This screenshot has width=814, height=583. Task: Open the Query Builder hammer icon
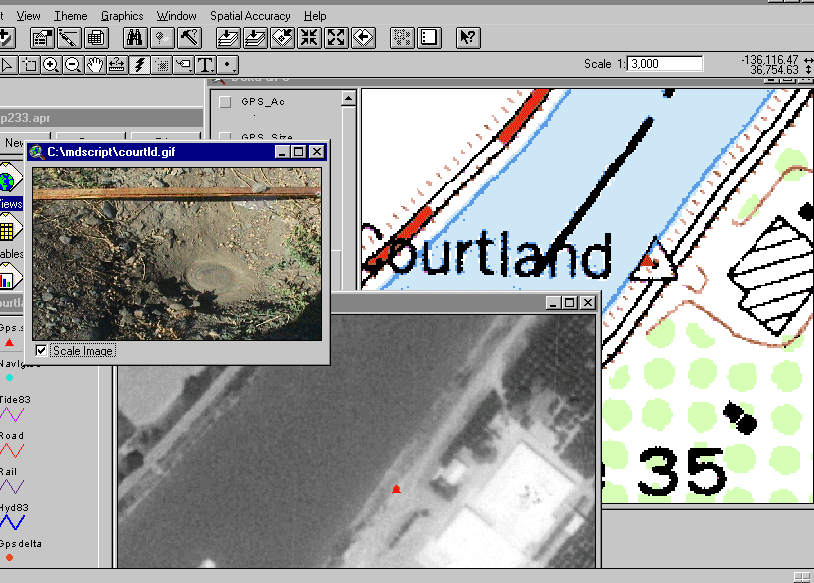click(x=189, y=38)
